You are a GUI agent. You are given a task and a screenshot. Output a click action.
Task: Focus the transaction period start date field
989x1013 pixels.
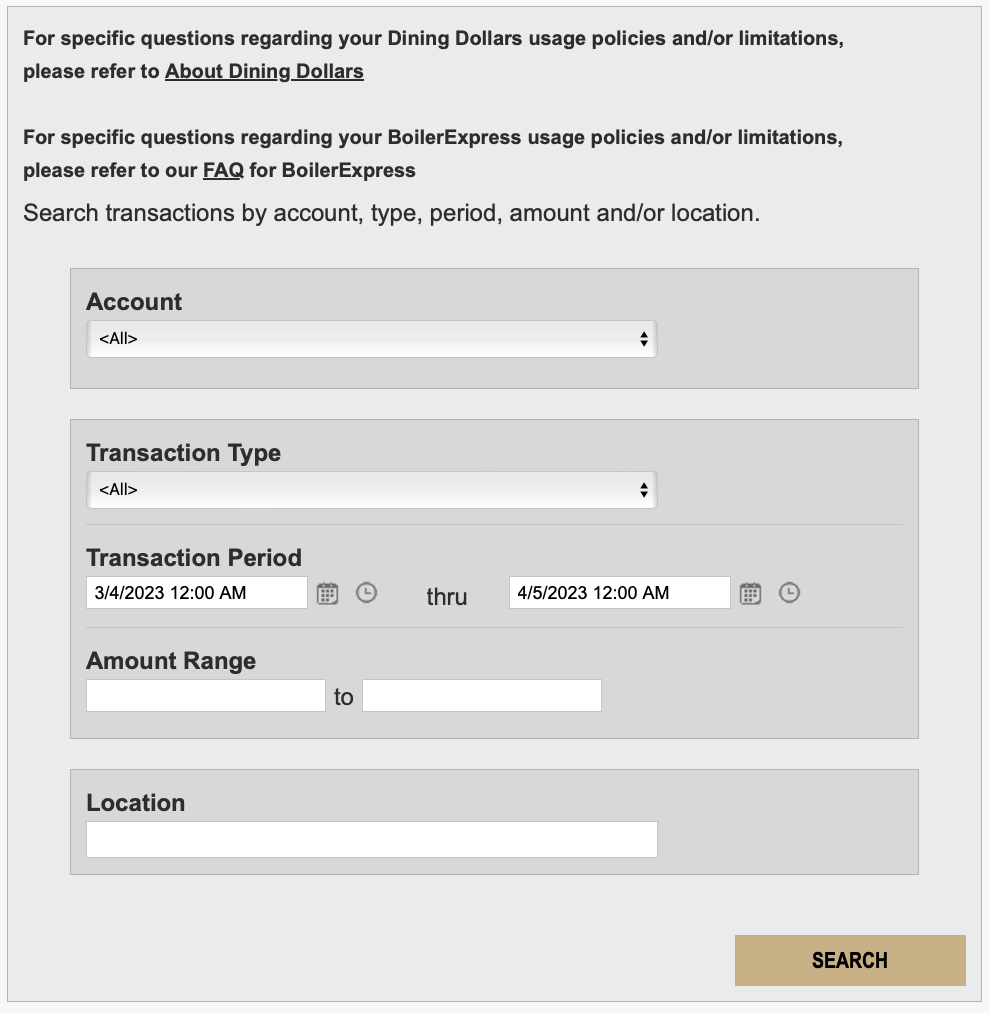197,593
